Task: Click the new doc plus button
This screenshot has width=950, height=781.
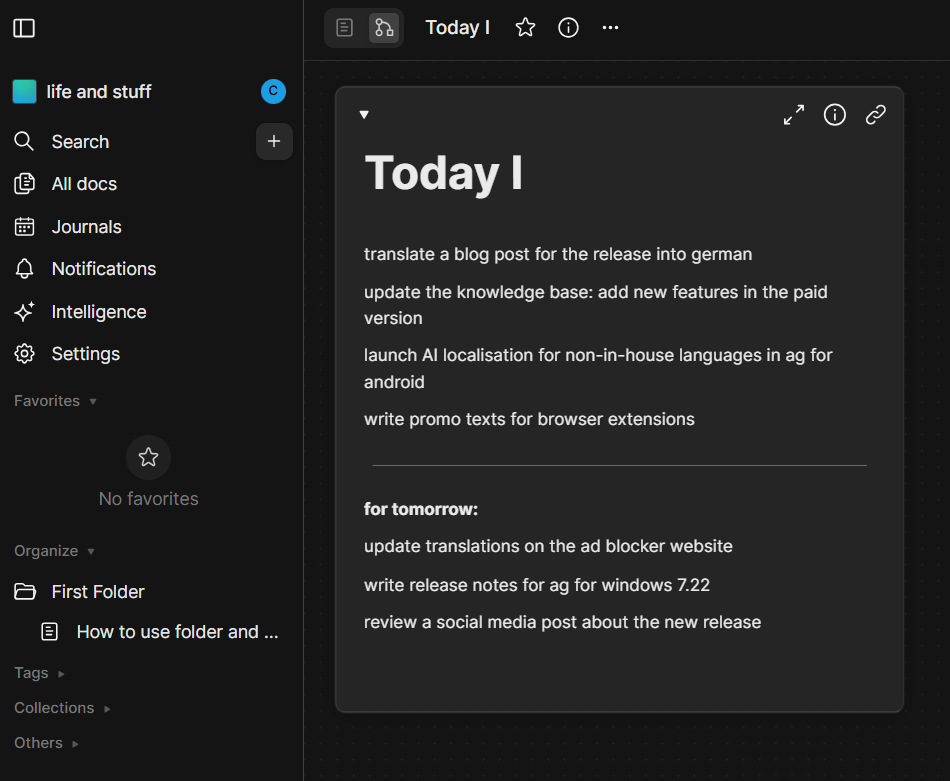Action: (x=274, y=142)
